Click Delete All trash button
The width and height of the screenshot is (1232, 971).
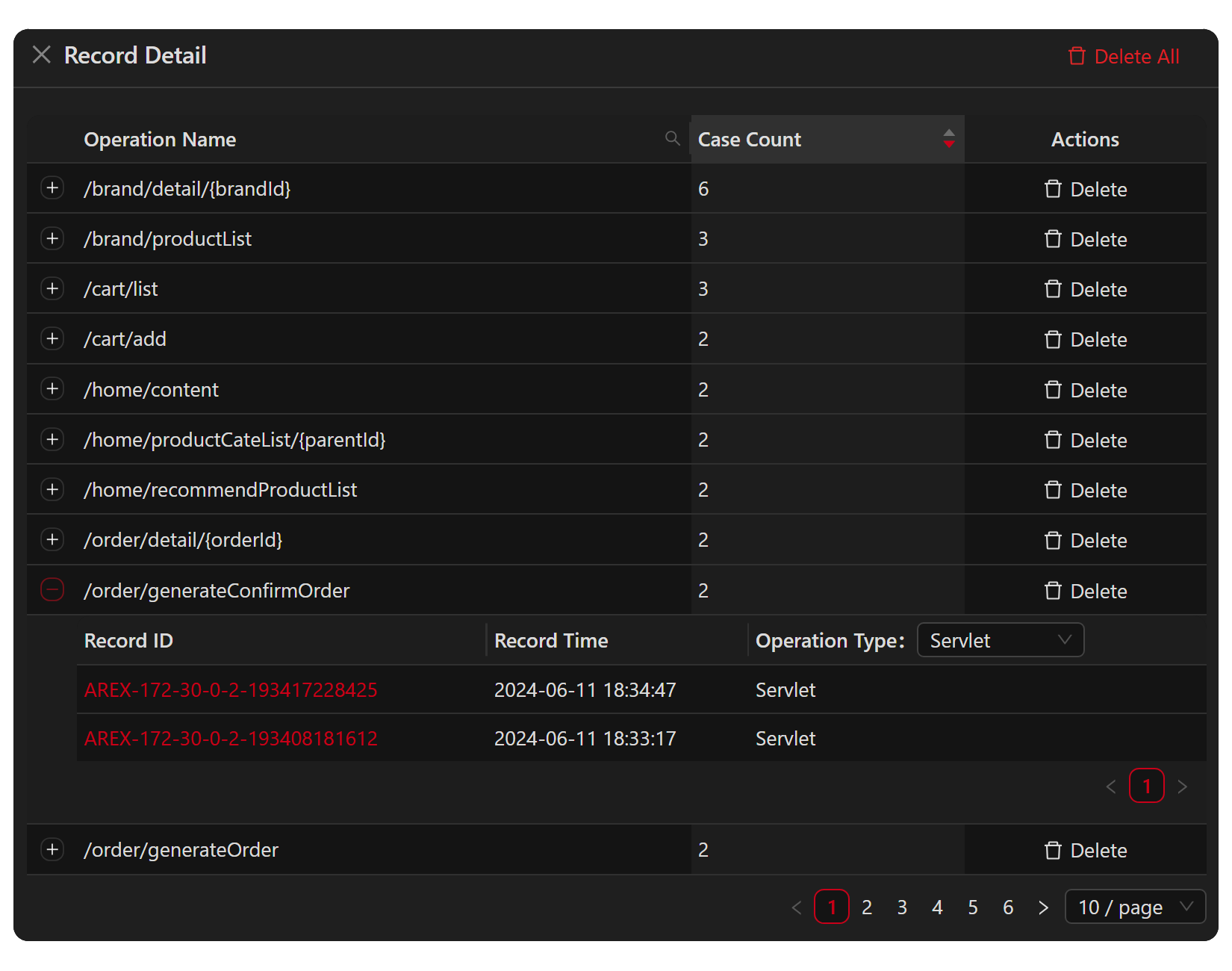click(1123, 57)
